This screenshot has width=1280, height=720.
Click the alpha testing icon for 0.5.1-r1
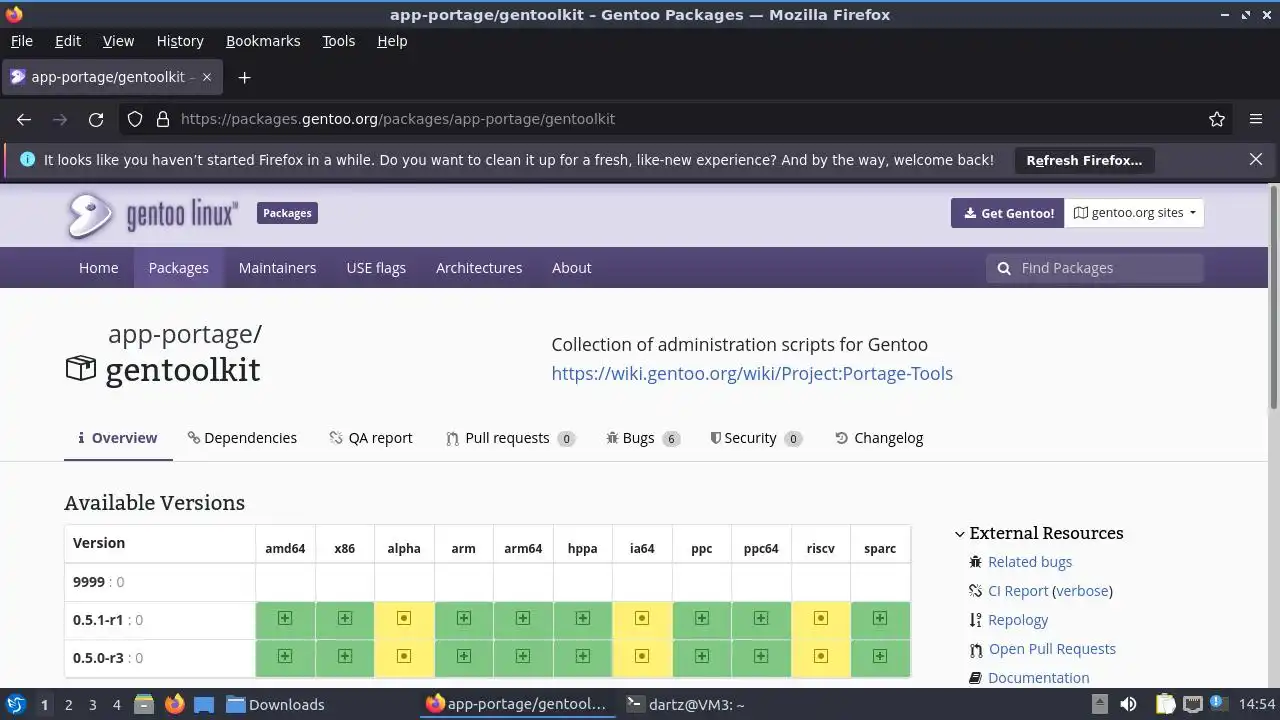tap(404, 619)
